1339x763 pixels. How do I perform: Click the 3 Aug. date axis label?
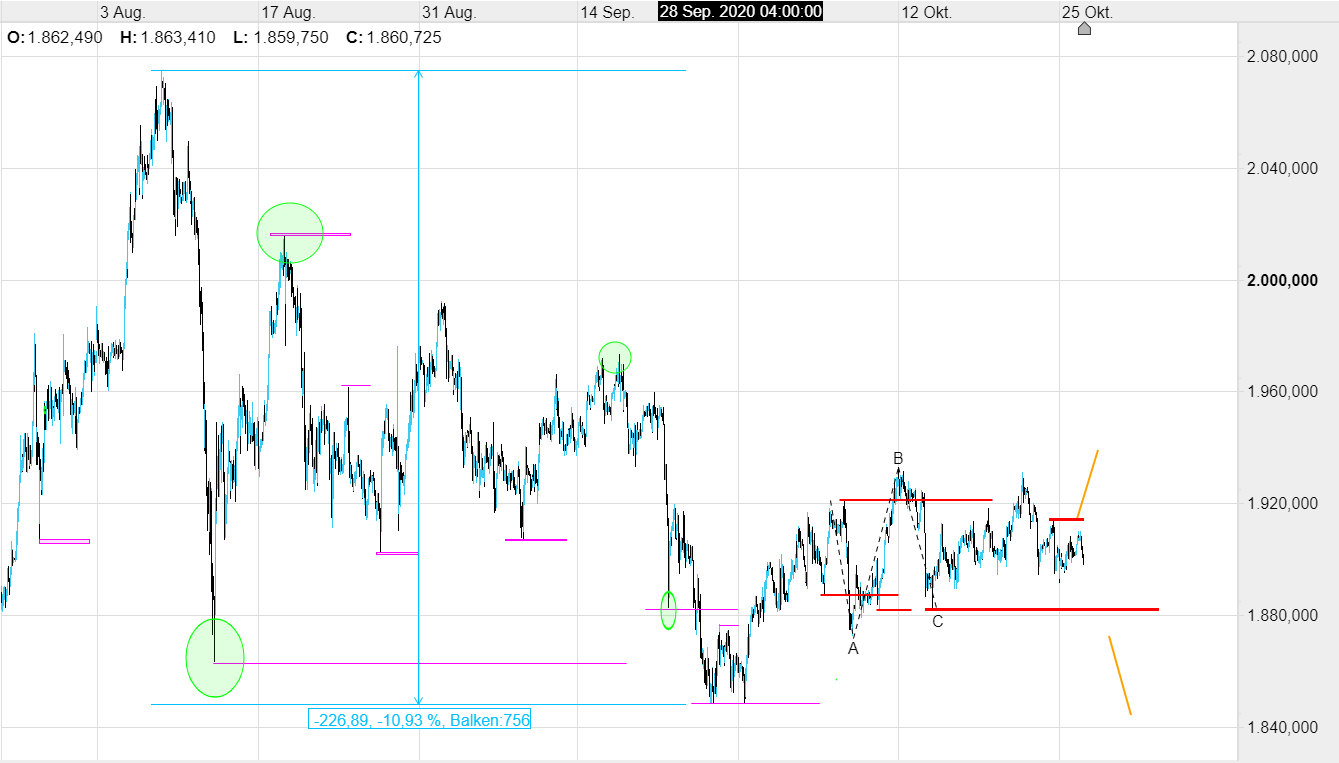[122, 12]
